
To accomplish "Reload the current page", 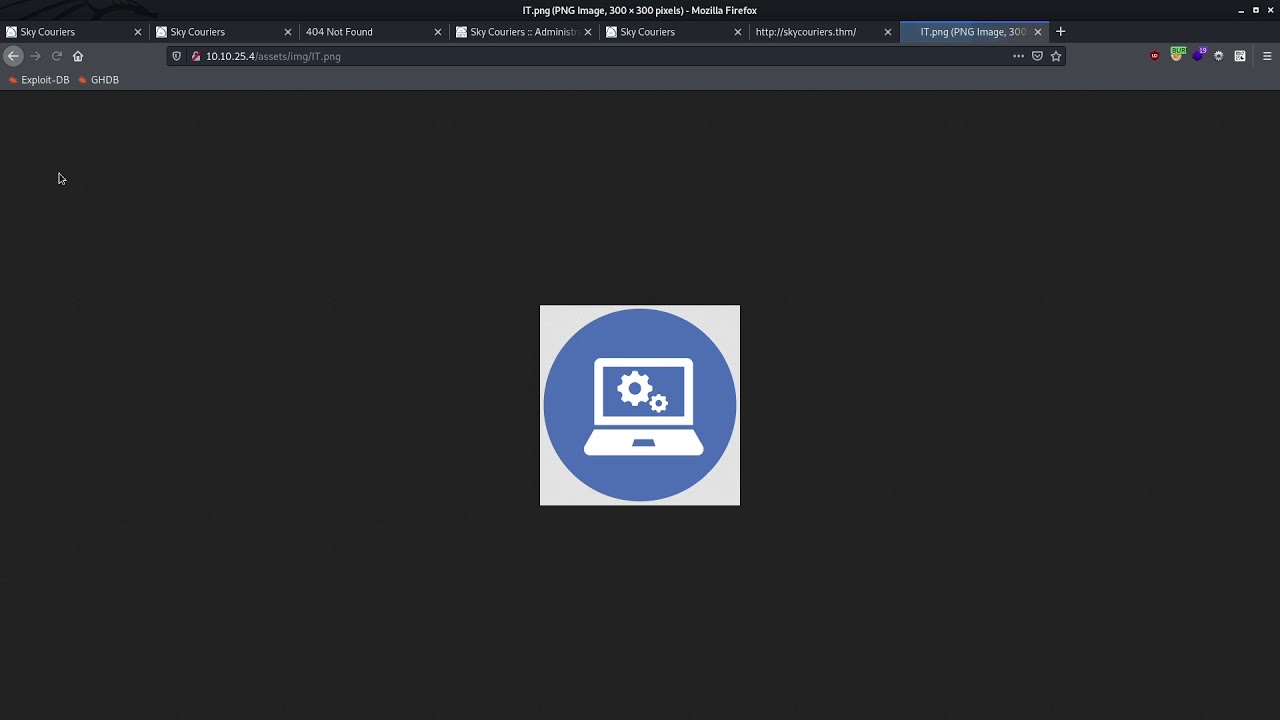I will click(57, 56).
